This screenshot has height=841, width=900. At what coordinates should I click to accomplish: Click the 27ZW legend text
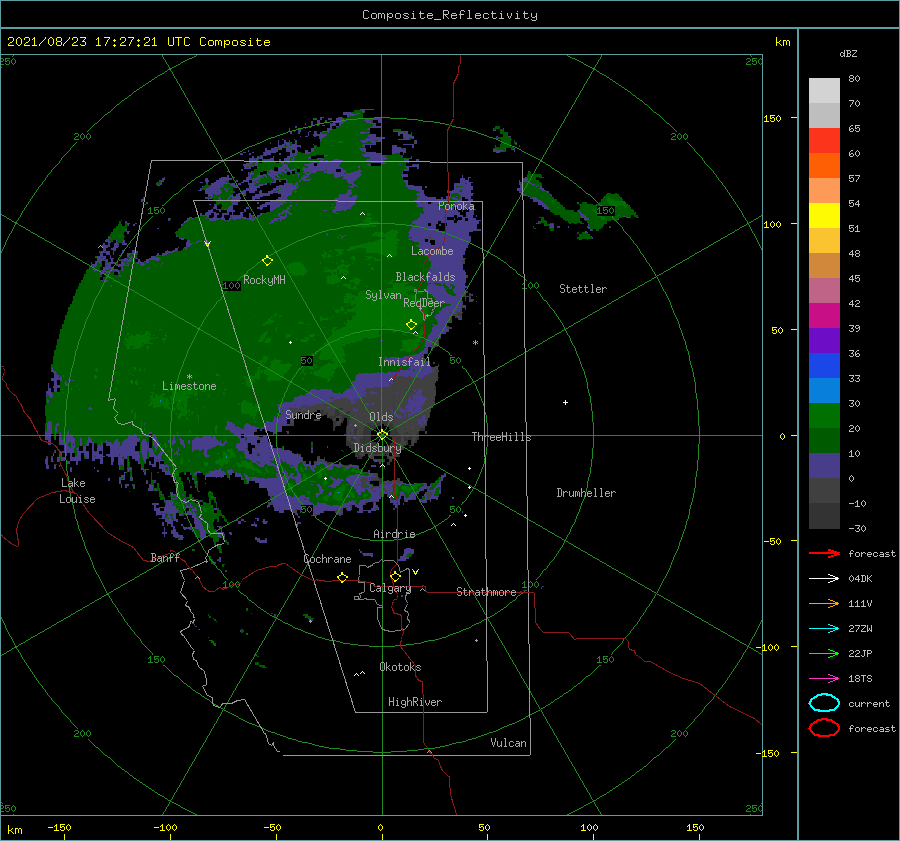pyautogui.click(x=860, y=629)
